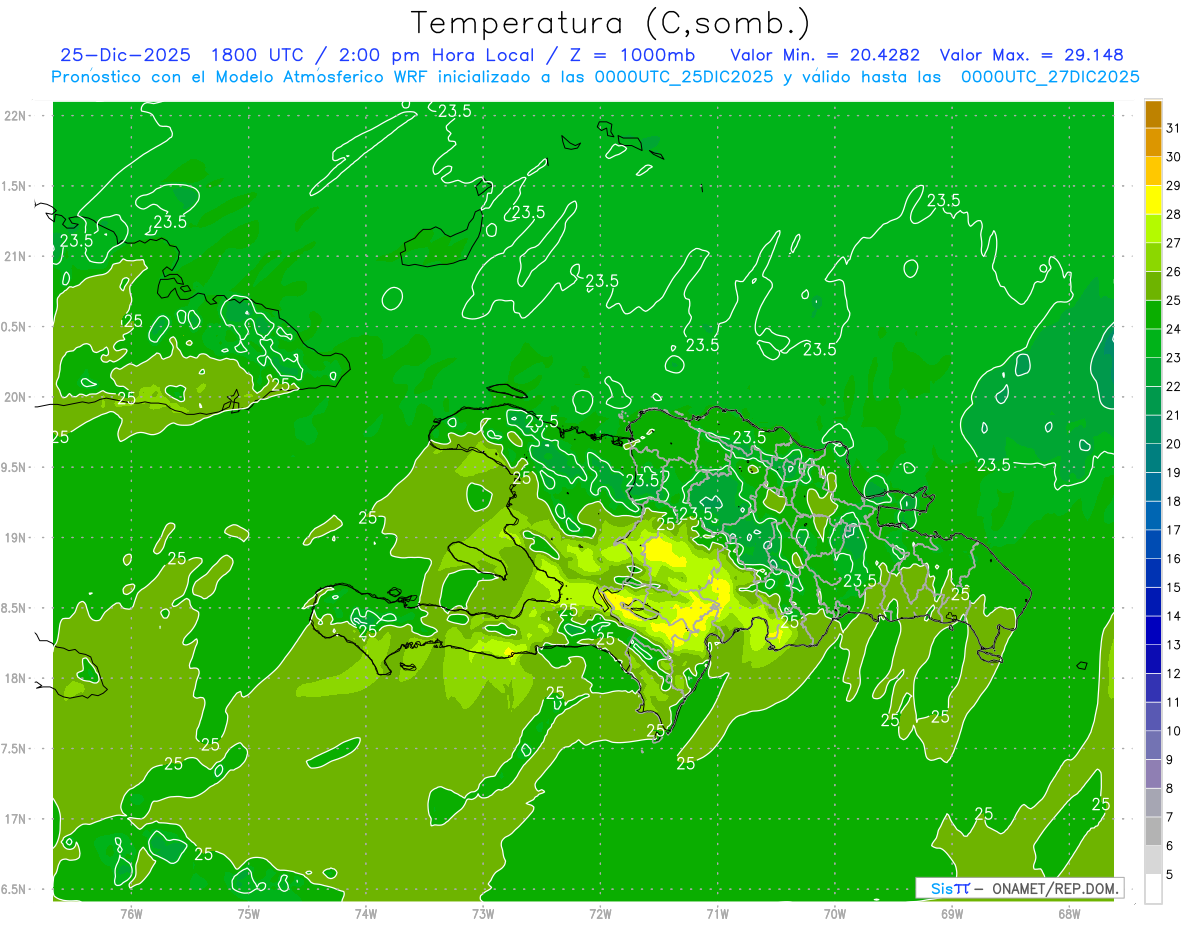The height and width of the screenshot is (927, 1200).
Task: Click the 'ONAMET/REP.DOM.' credit label
Action: pos(1055,888)
